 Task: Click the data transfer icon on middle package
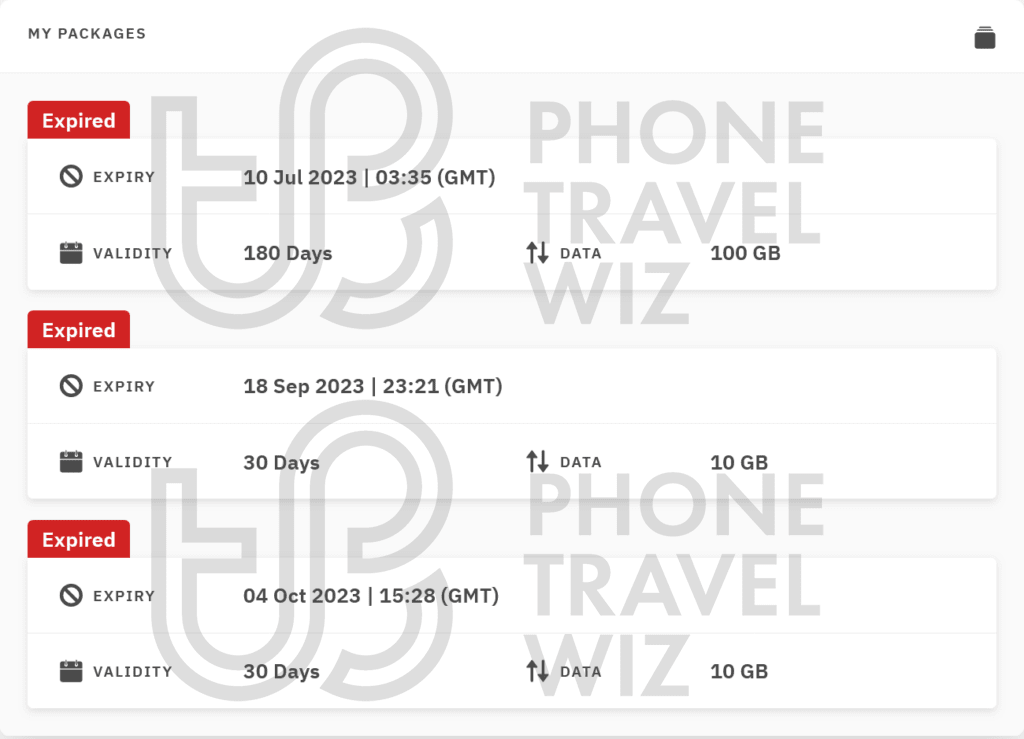coord(537,462)
